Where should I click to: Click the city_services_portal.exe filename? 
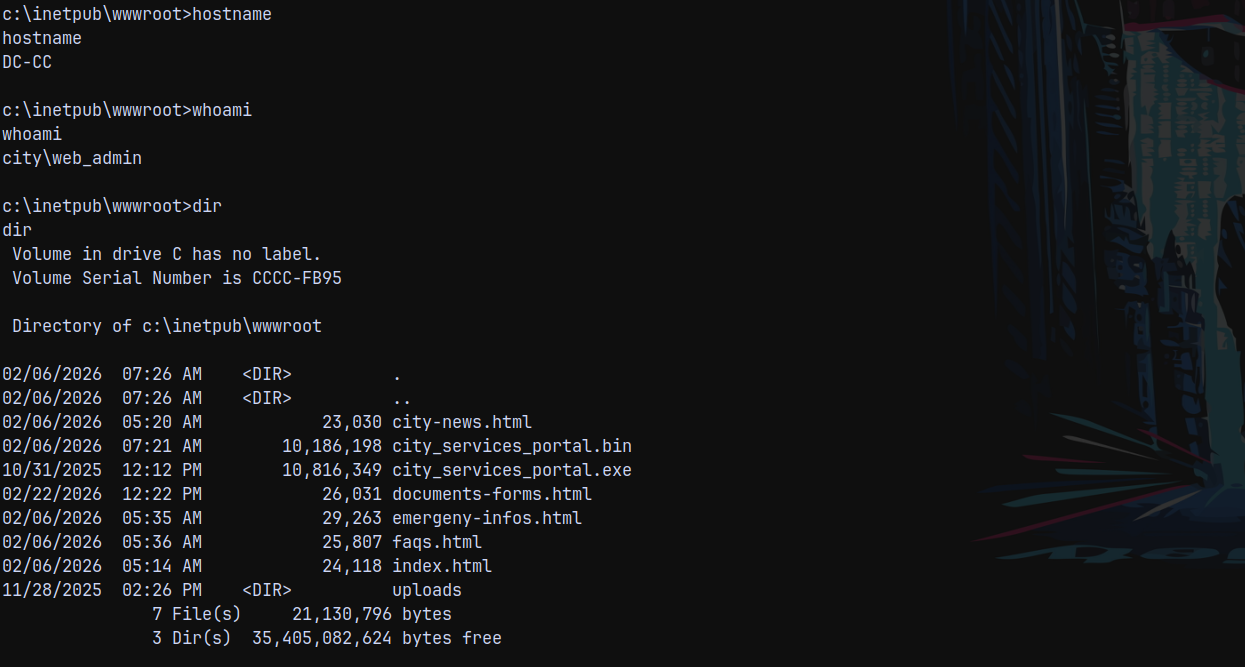pyautogui.click(x=511, y=470)
